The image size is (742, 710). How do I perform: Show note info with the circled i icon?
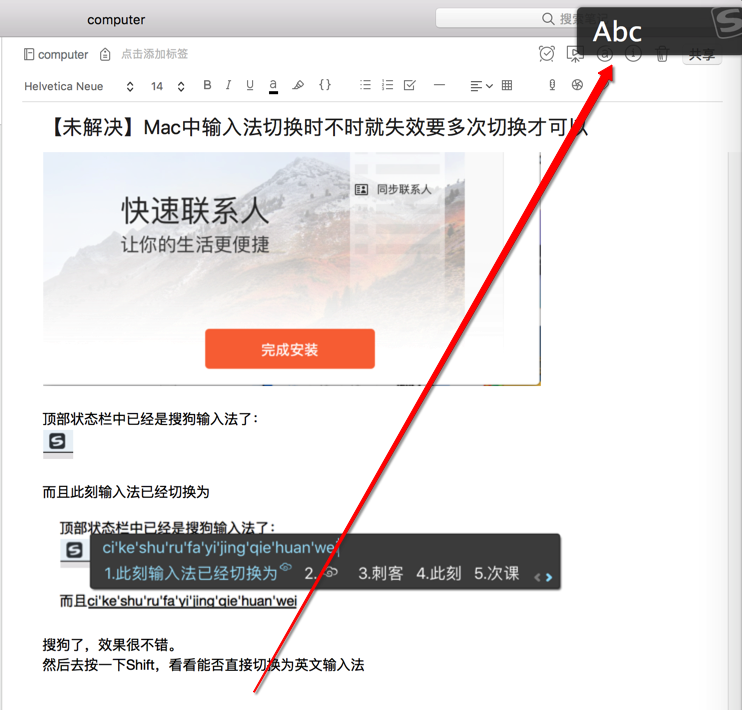[633, 53]
